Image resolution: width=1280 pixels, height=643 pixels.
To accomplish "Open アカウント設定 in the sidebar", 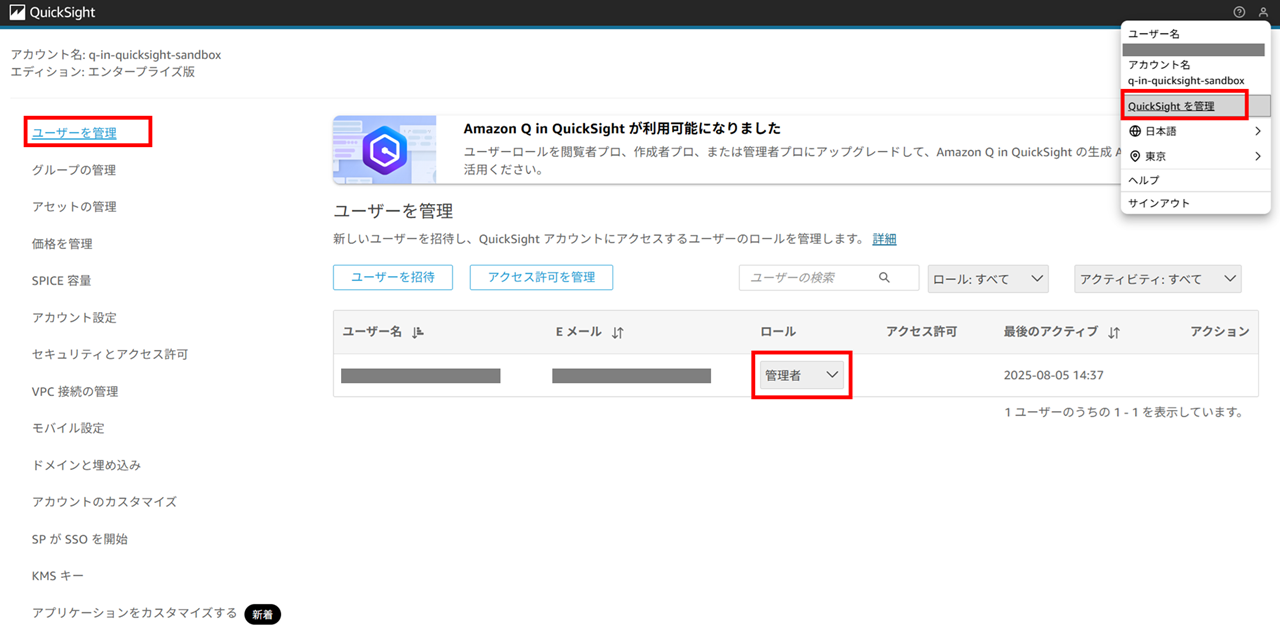I will (74, 318).
